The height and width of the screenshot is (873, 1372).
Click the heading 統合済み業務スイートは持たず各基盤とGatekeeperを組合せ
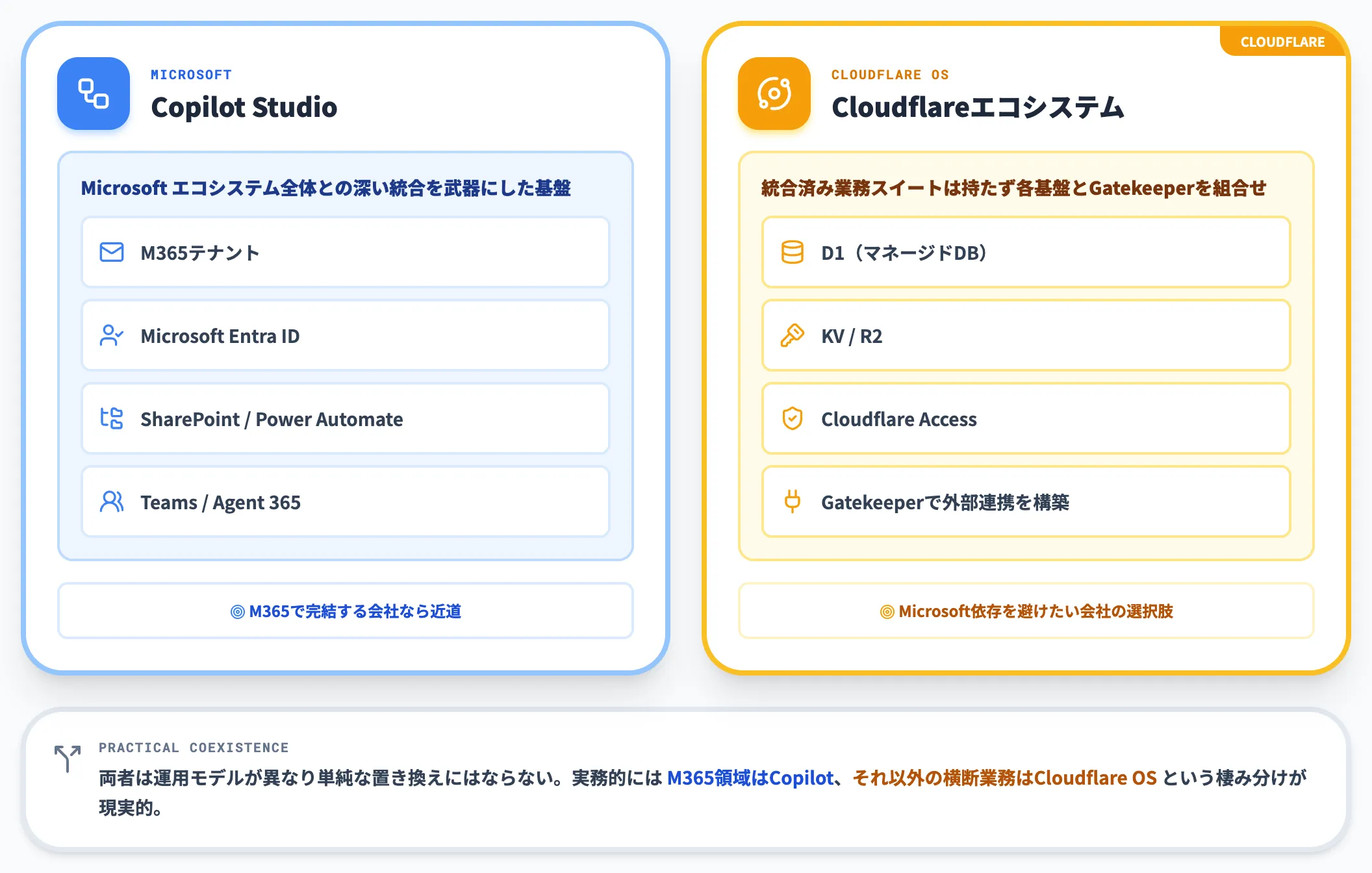[1013, 188]
